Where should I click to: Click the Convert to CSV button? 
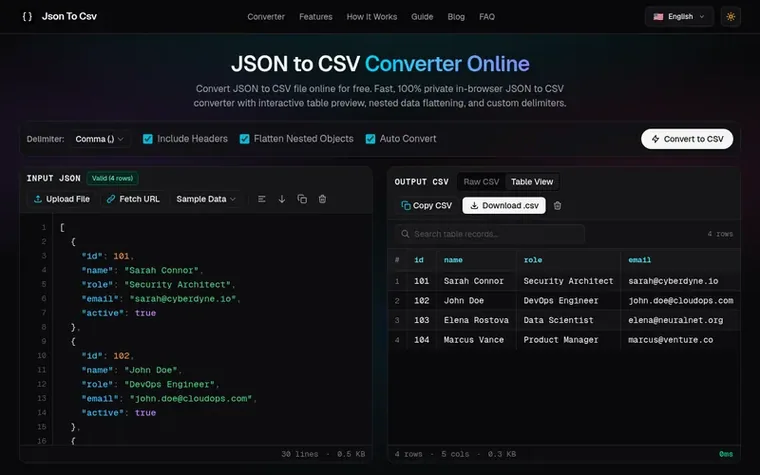click(x=687, y=139)
